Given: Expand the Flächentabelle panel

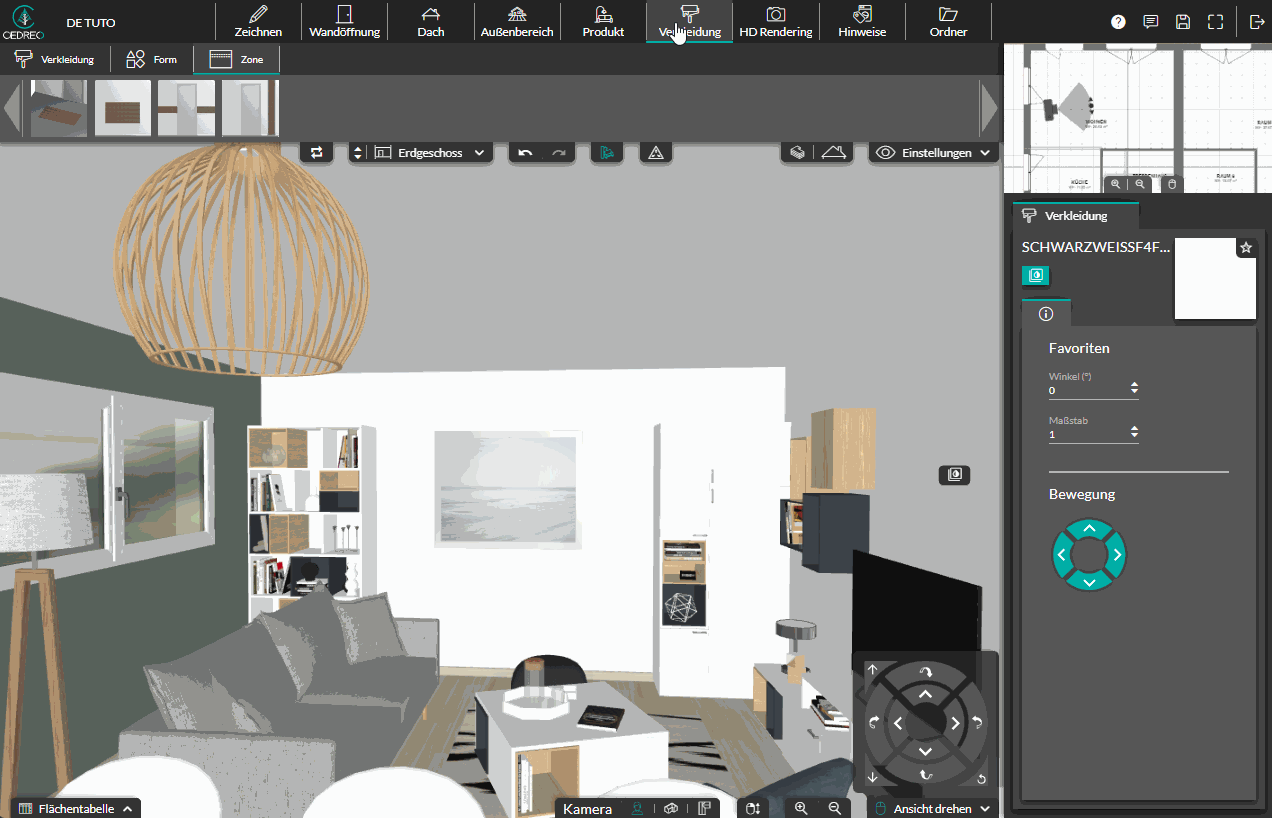Looking at the screenshot, I should (76, 808).
